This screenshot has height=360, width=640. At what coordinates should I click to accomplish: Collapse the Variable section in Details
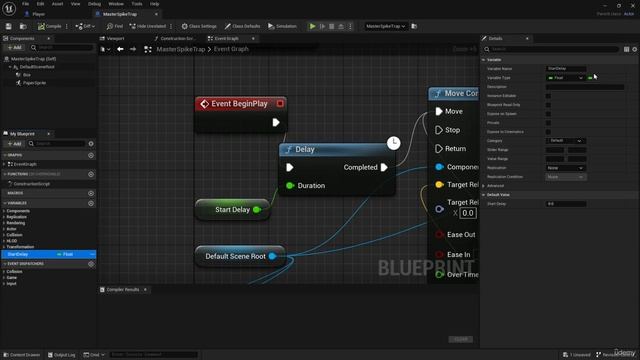(484, 60)
